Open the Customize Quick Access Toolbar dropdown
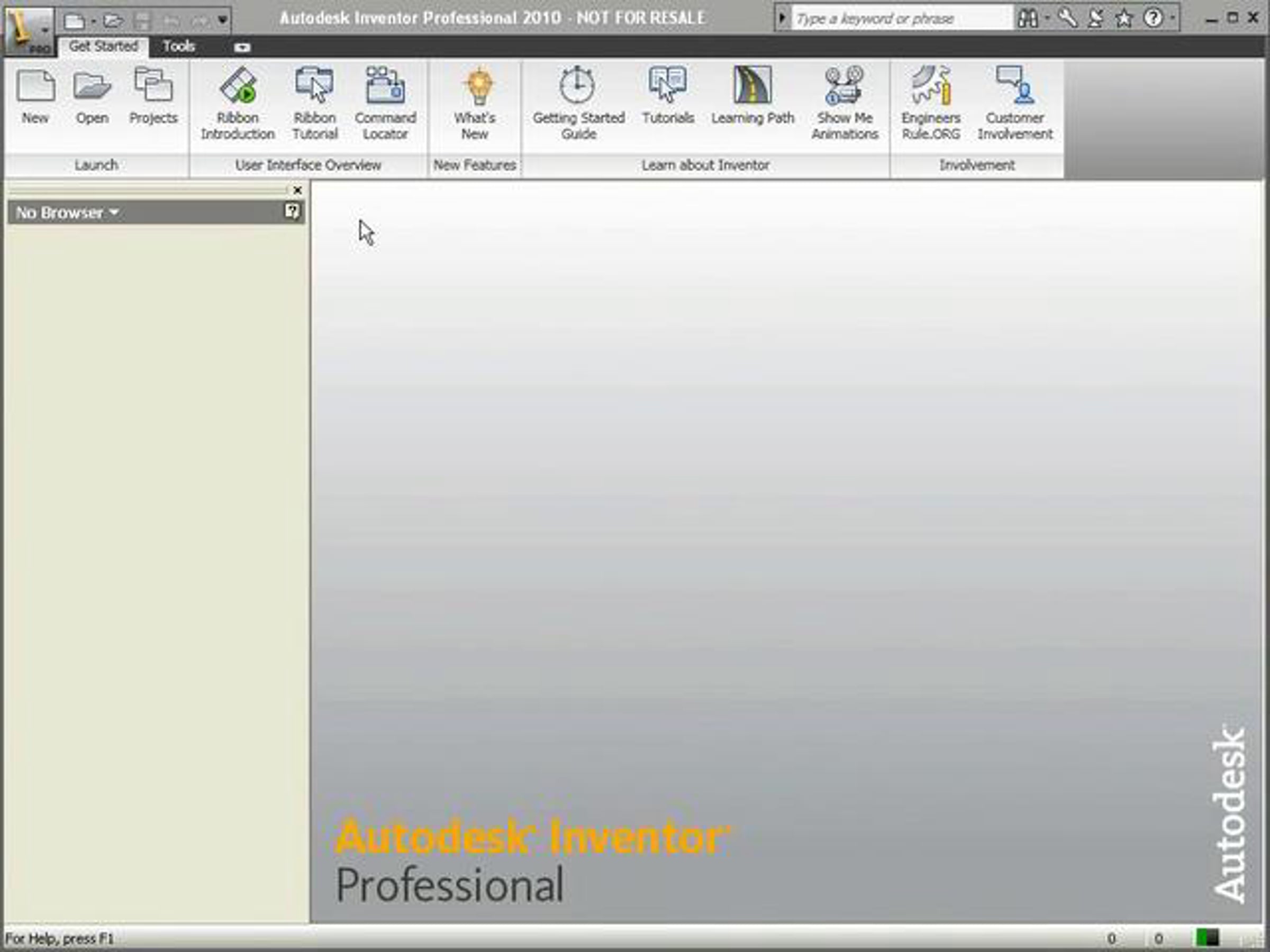The image size is (1270, 952). tap(223, 21)
